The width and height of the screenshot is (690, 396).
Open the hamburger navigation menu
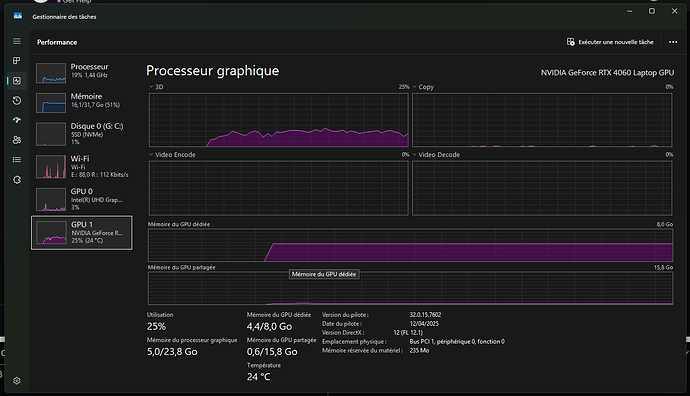click(17, 41)
